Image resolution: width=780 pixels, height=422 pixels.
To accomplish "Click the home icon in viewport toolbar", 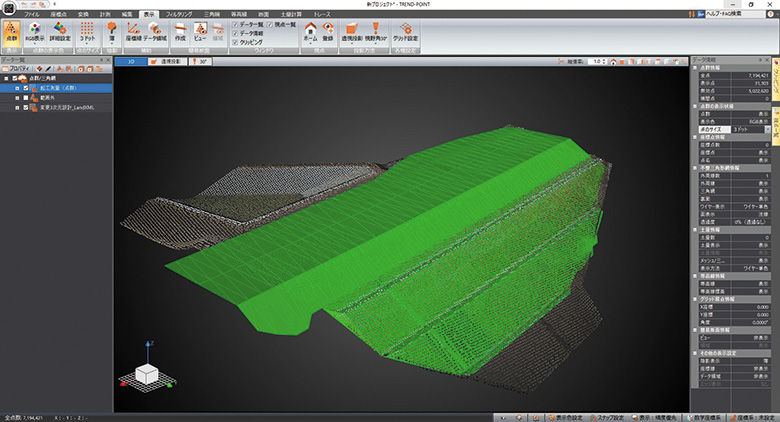I will [613, 62].
